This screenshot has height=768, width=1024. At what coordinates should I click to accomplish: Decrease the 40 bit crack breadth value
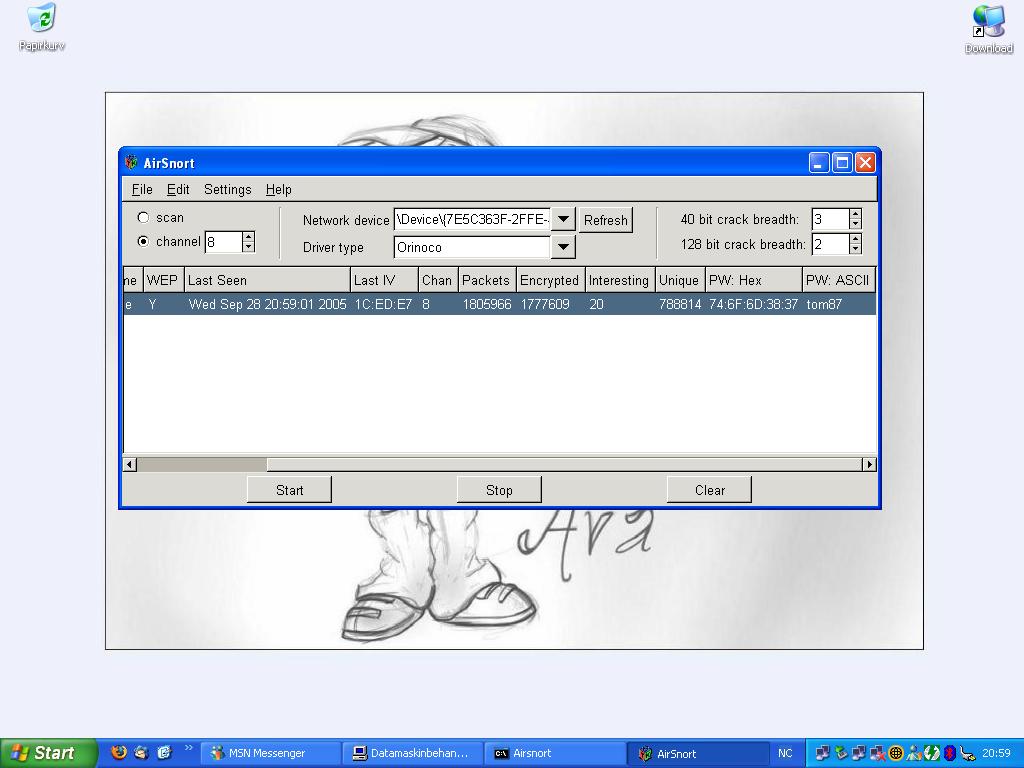[x=856, y=224]
